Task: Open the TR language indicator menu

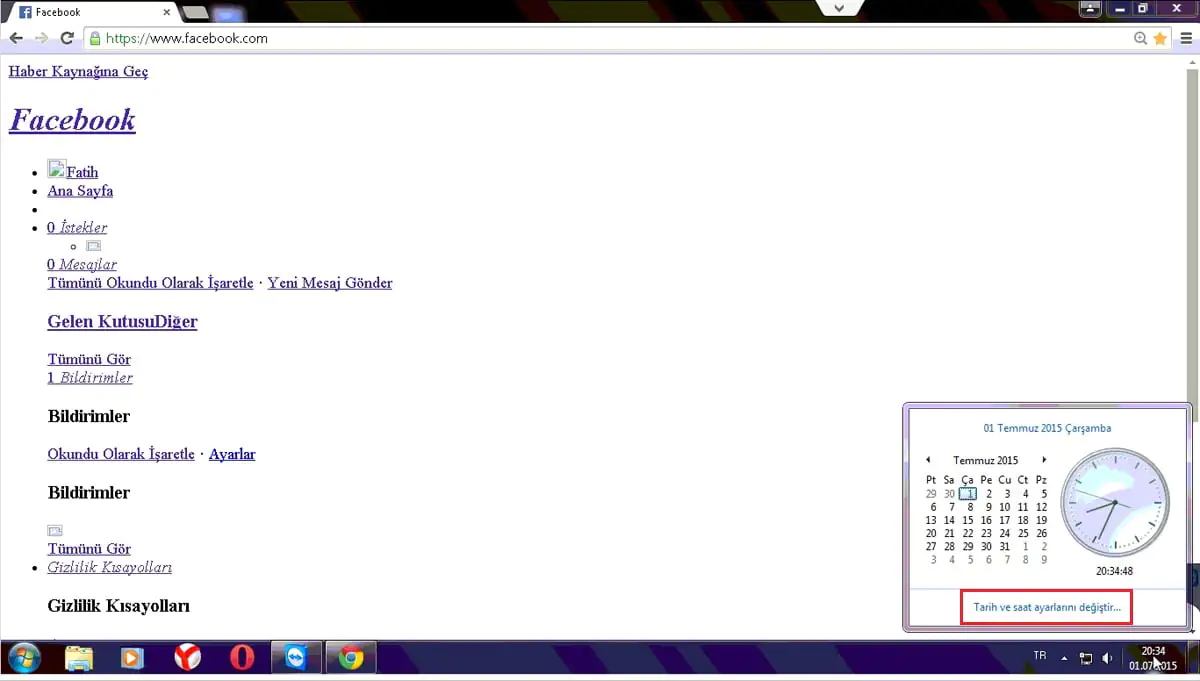Action: [1039, 657]
